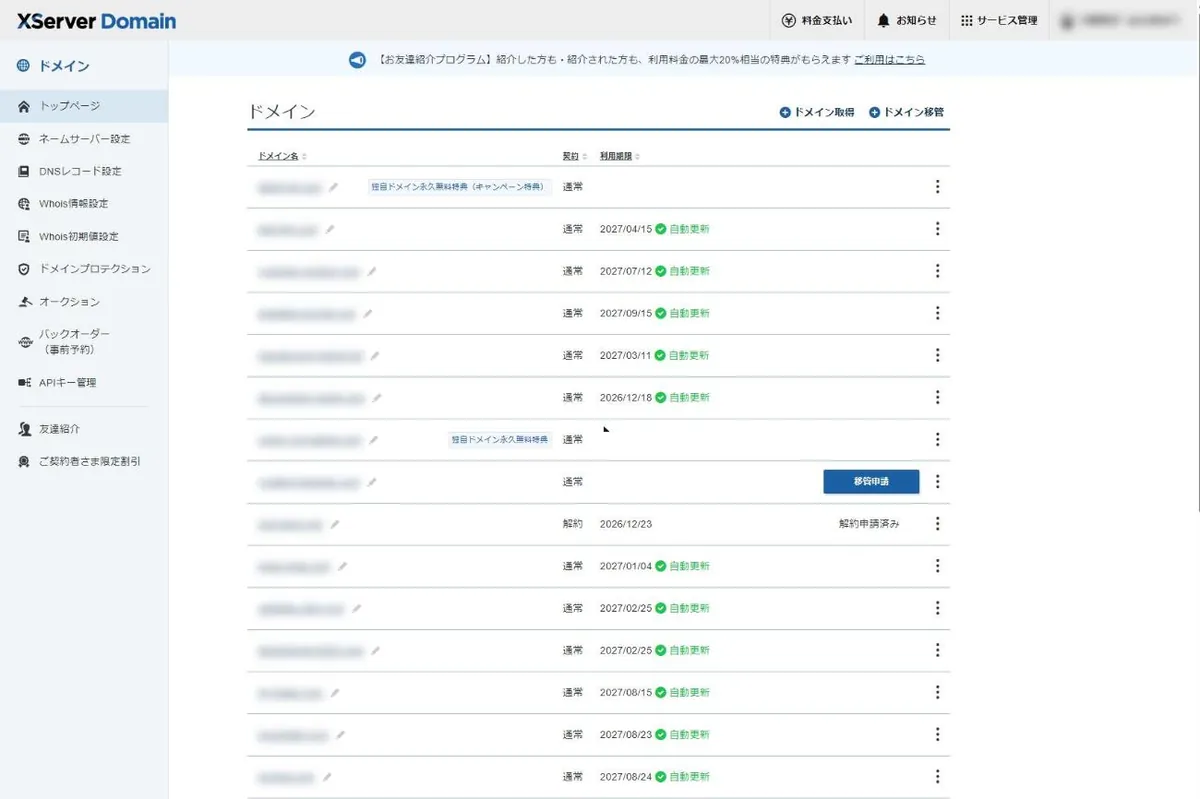Go to トップページ in the sidebar

click(84, 106)
